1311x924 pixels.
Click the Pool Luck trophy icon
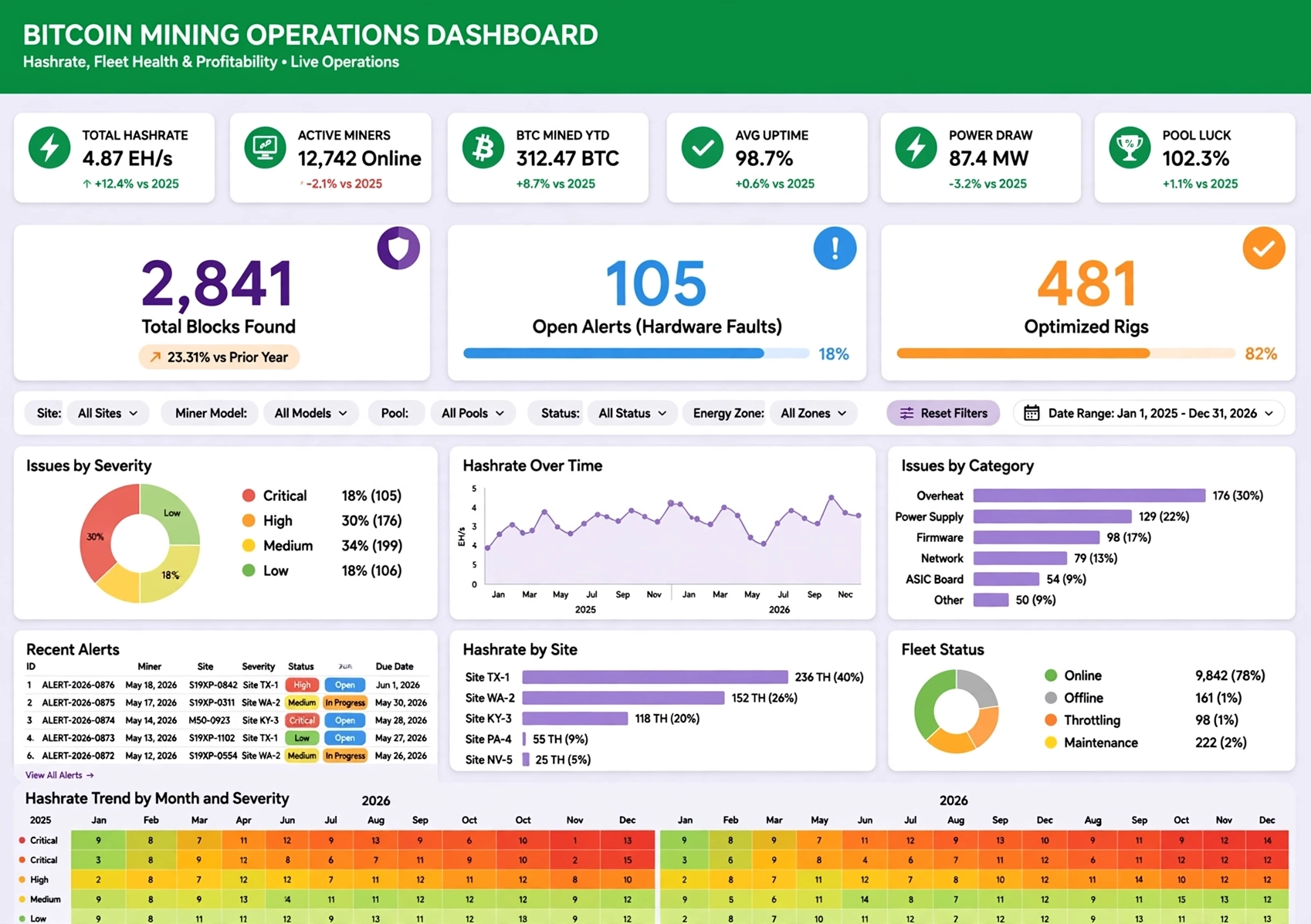coord(1130,147)
